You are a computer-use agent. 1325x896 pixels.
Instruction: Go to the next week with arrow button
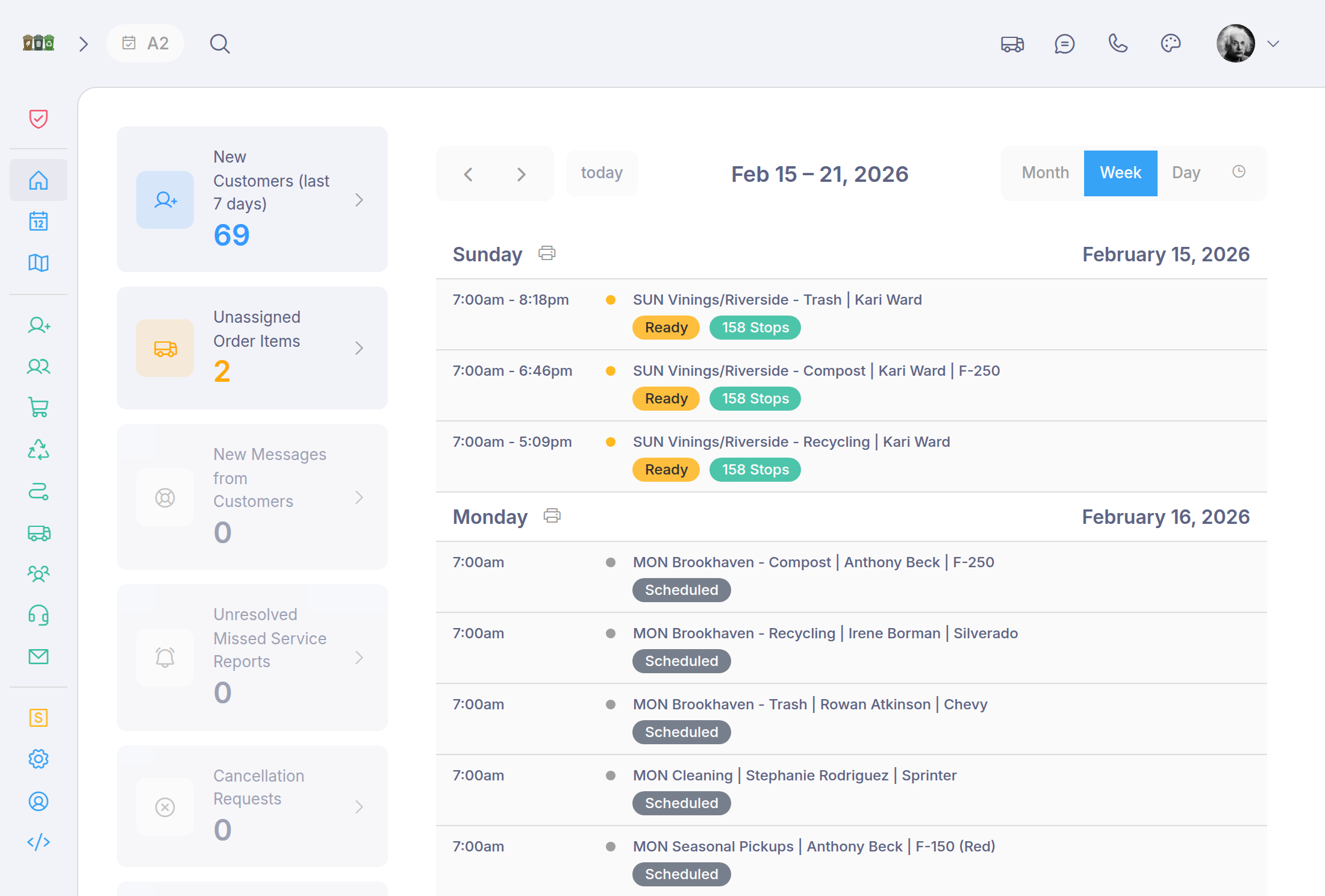(521, 174)
